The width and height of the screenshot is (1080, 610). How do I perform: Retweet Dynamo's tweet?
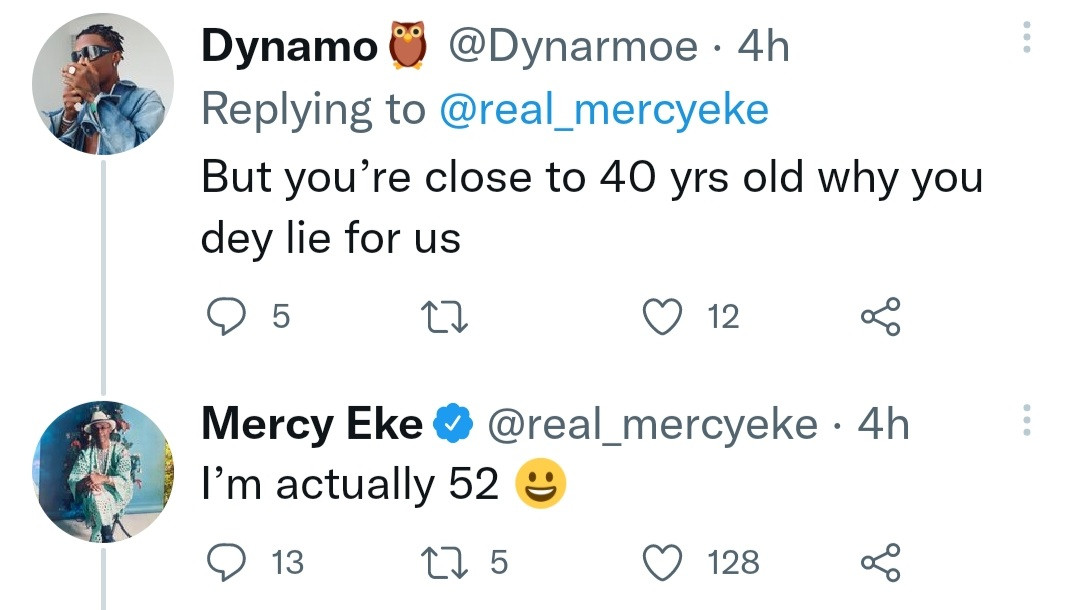[x=442, y=317]
